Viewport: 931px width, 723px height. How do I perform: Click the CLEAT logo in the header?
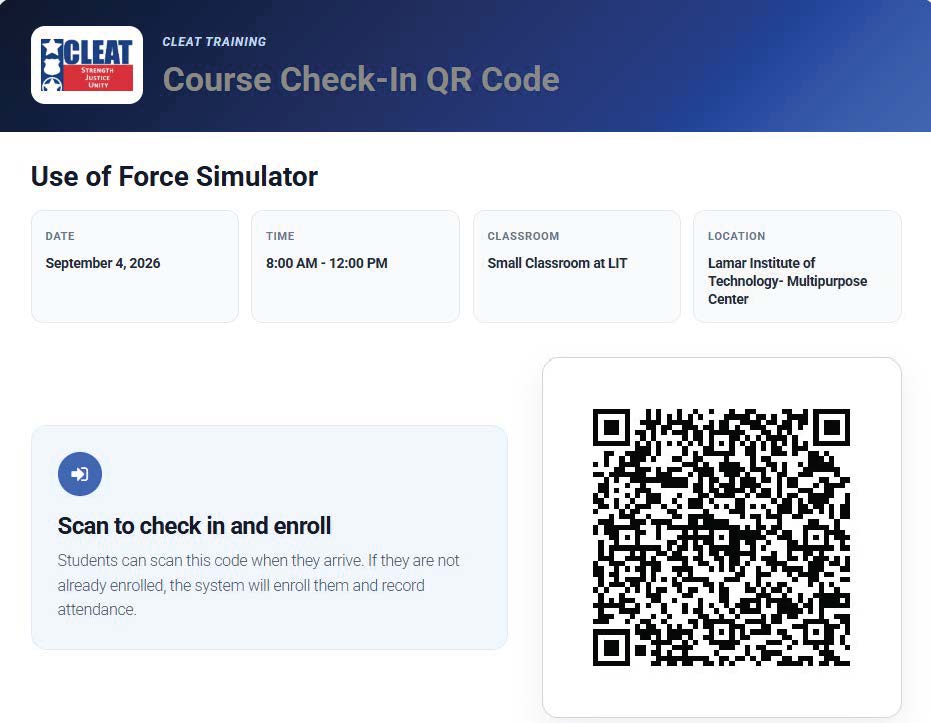pyautogui.click(x=87, y=65)
